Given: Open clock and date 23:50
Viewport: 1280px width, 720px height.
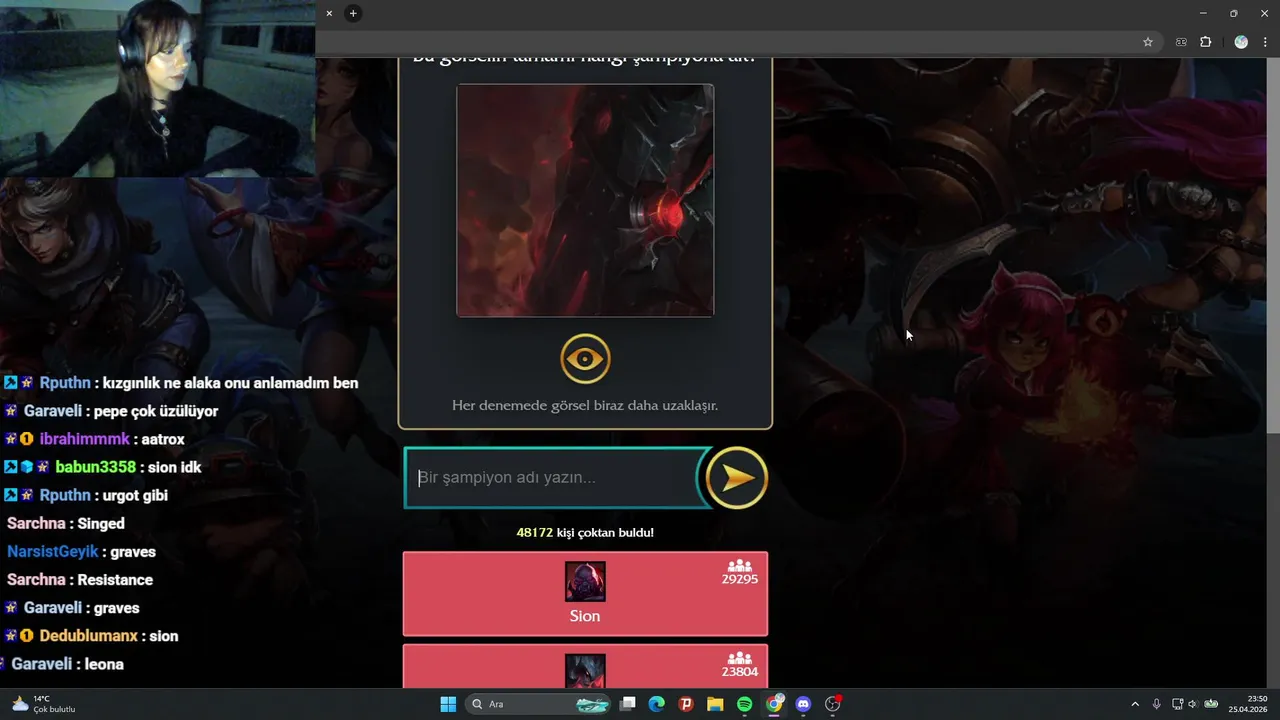Looking at the screenshot, I should click(x=1248, y=704).
